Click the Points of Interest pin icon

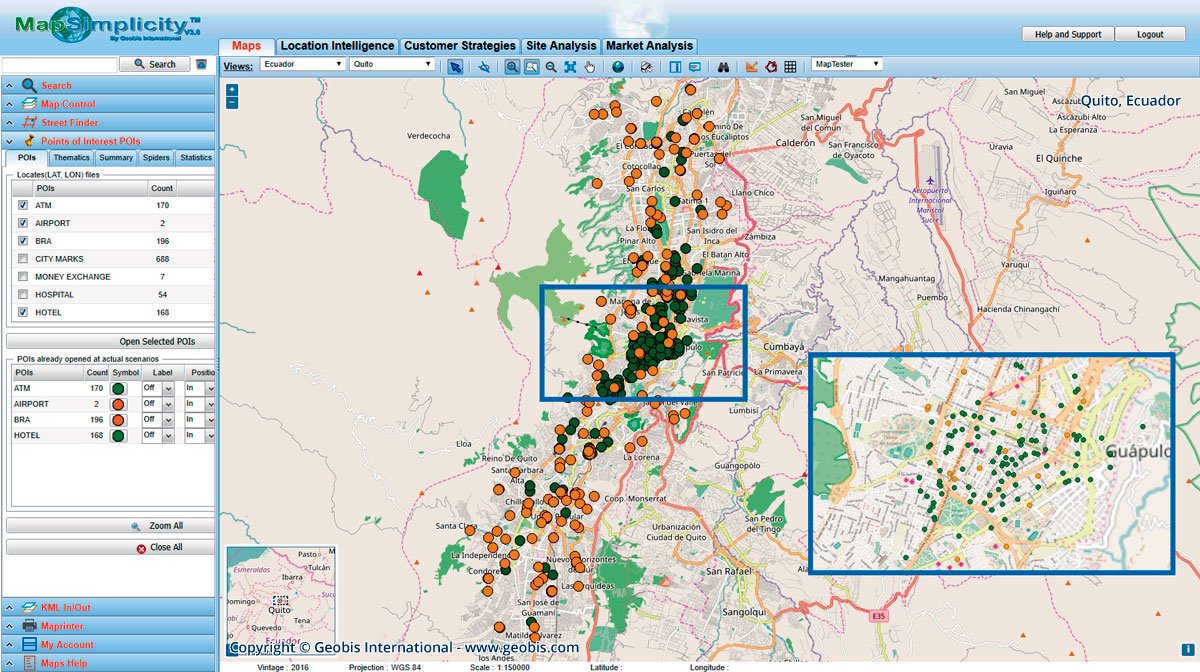point(29,141)
